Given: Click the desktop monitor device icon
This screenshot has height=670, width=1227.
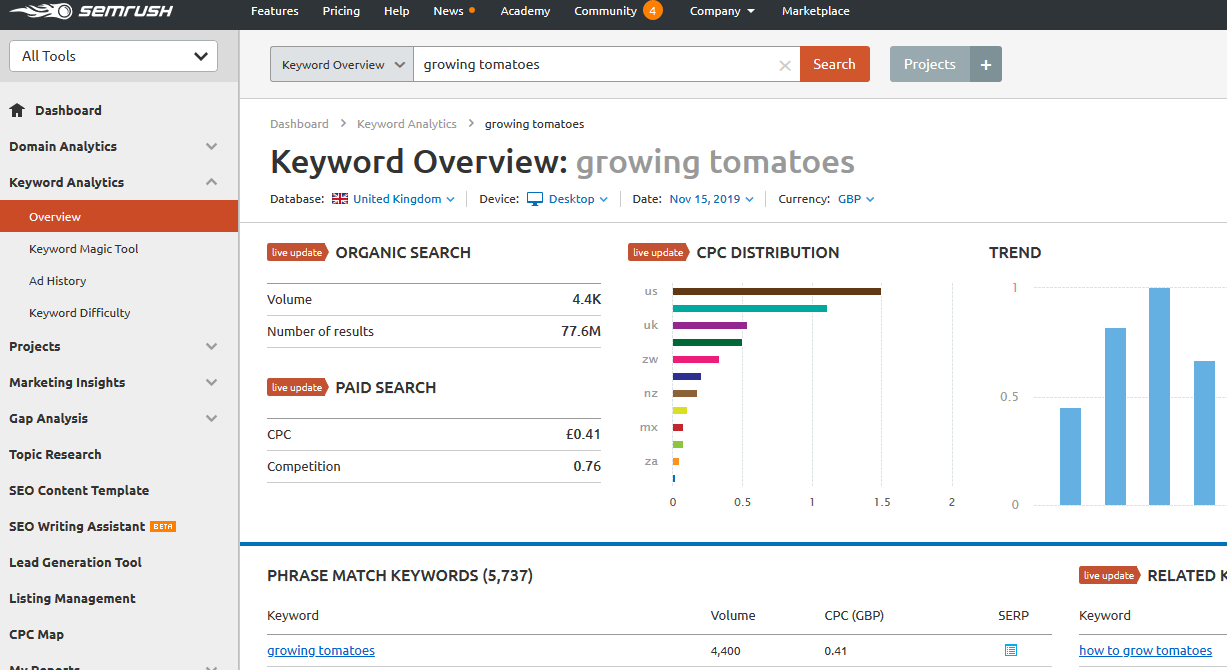Looking at the screenshot, I should click(535, 199).
